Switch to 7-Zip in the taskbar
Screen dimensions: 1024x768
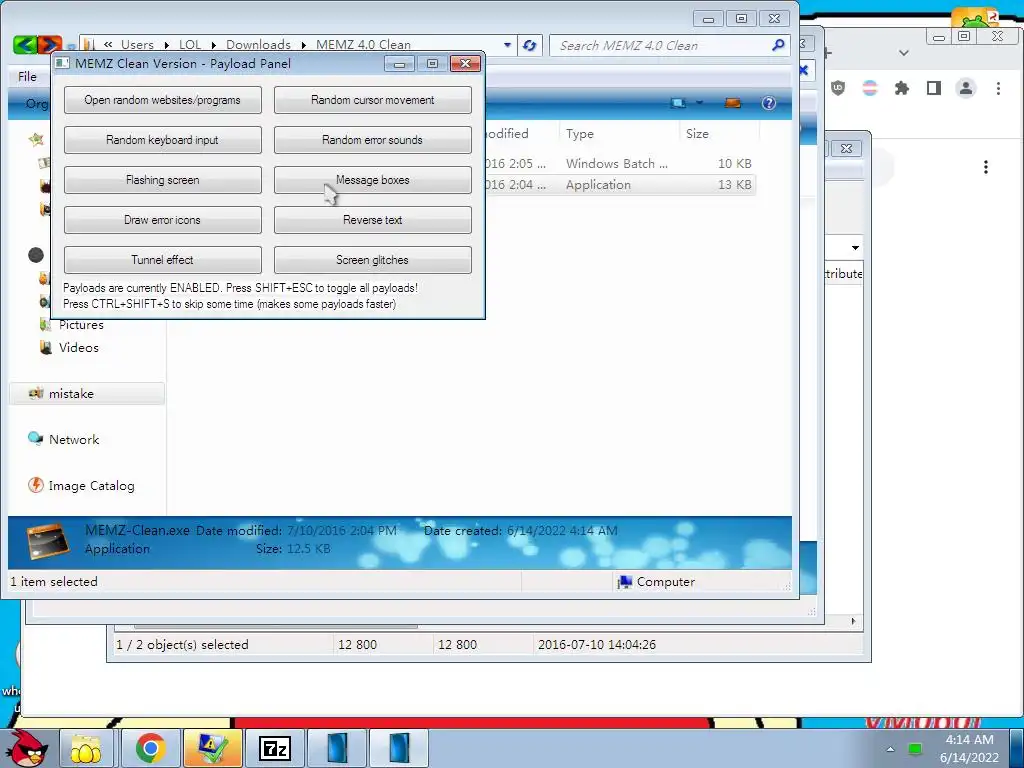pyautogui.click(x=275, y=748)
